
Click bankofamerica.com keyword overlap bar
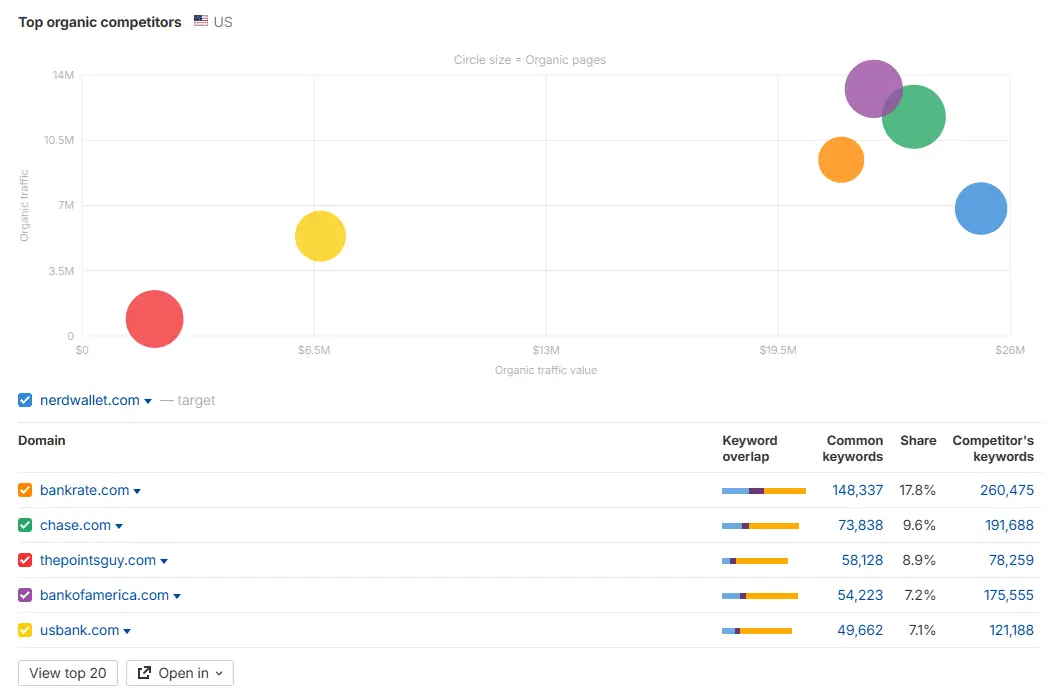(x=760, y=596)
